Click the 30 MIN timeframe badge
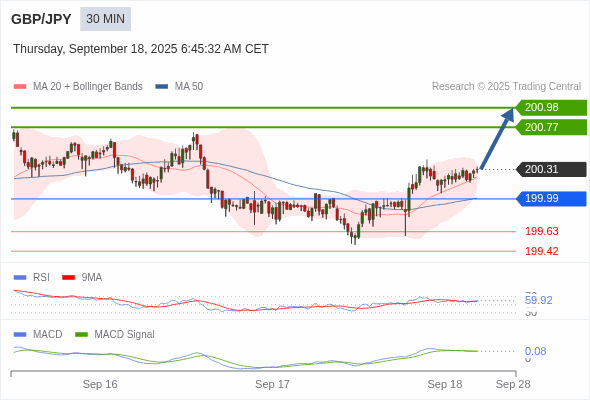This screenshot has width=590, height=400. pos(105,19)
